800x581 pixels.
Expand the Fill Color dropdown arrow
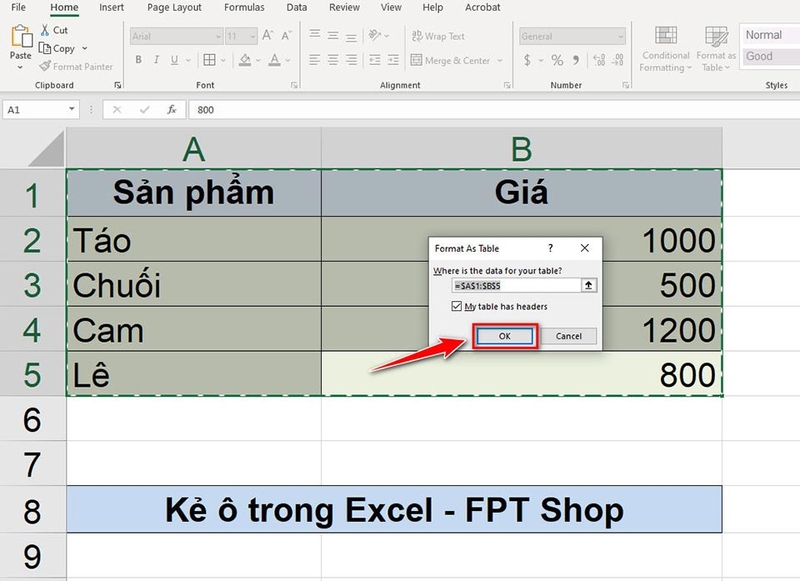[258, 59]
